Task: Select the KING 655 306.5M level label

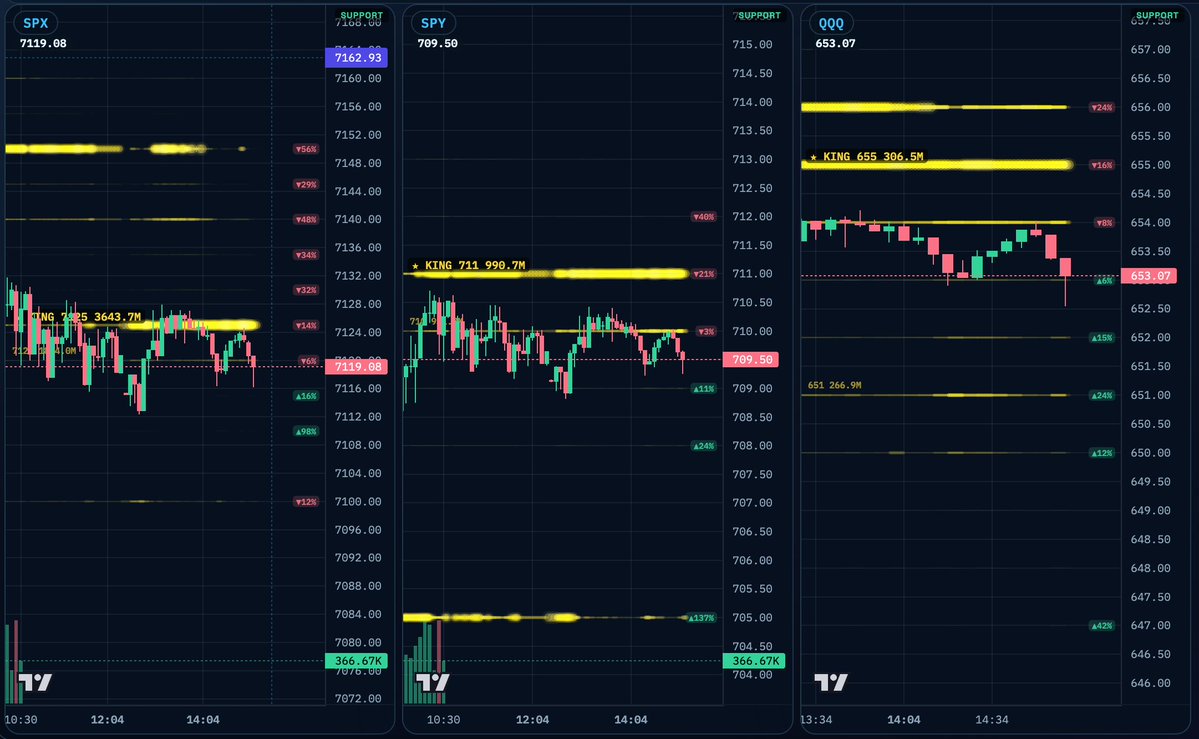Action: click(867, 156)
